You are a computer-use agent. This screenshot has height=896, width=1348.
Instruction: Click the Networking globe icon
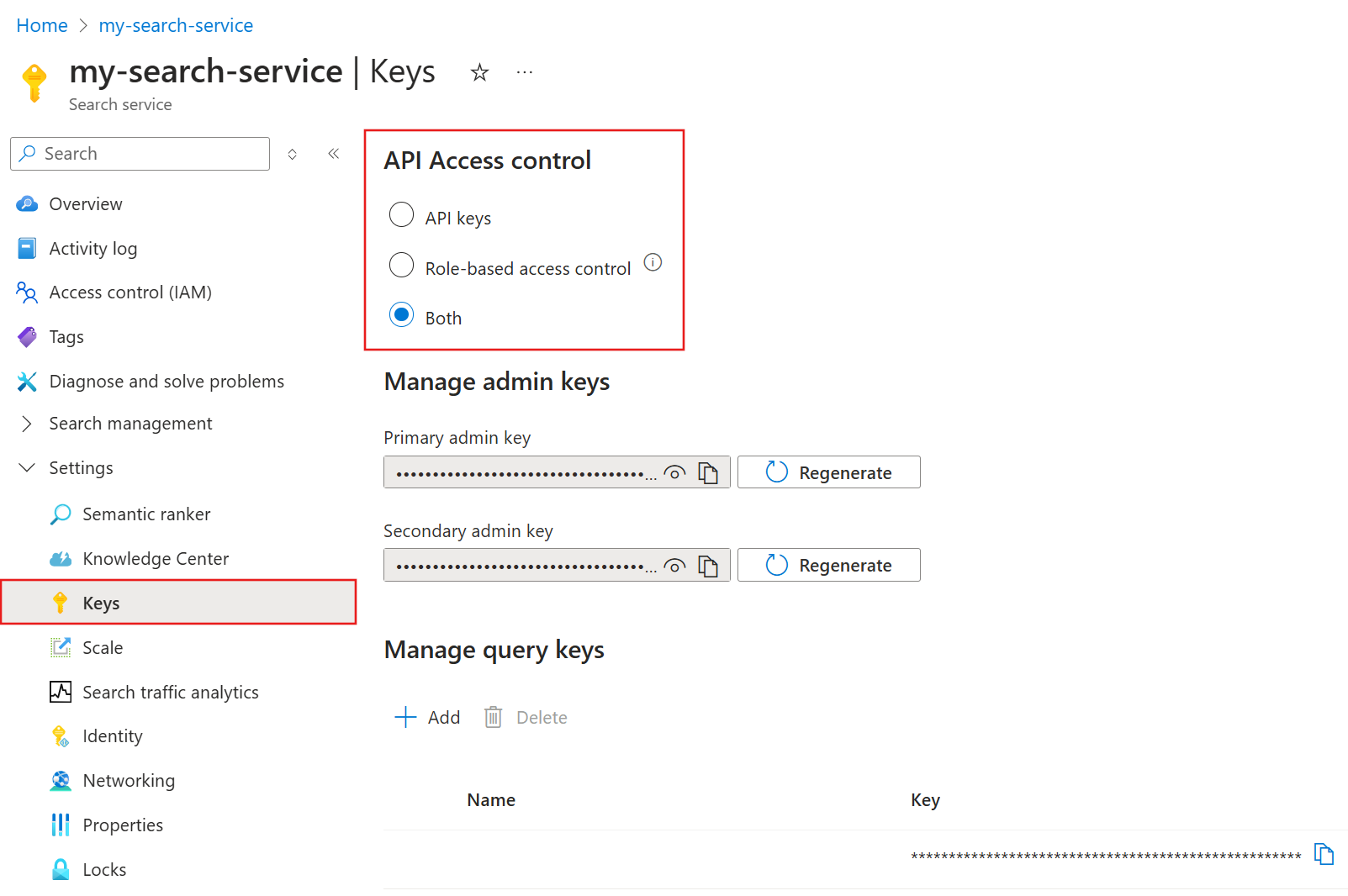point(61,780)
